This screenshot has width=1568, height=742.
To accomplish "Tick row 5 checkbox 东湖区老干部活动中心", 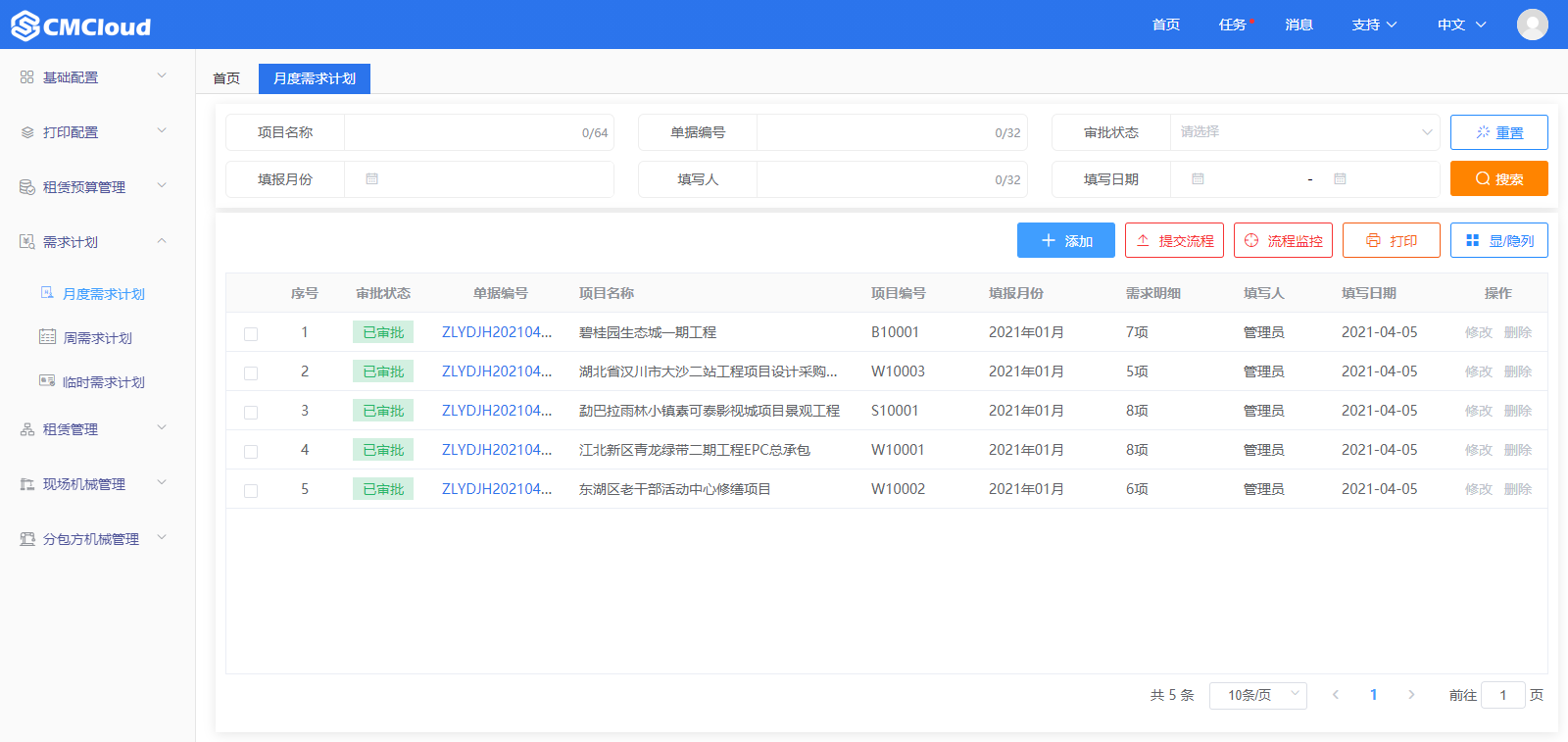I will pyautogui.click(x=251, y=490).
